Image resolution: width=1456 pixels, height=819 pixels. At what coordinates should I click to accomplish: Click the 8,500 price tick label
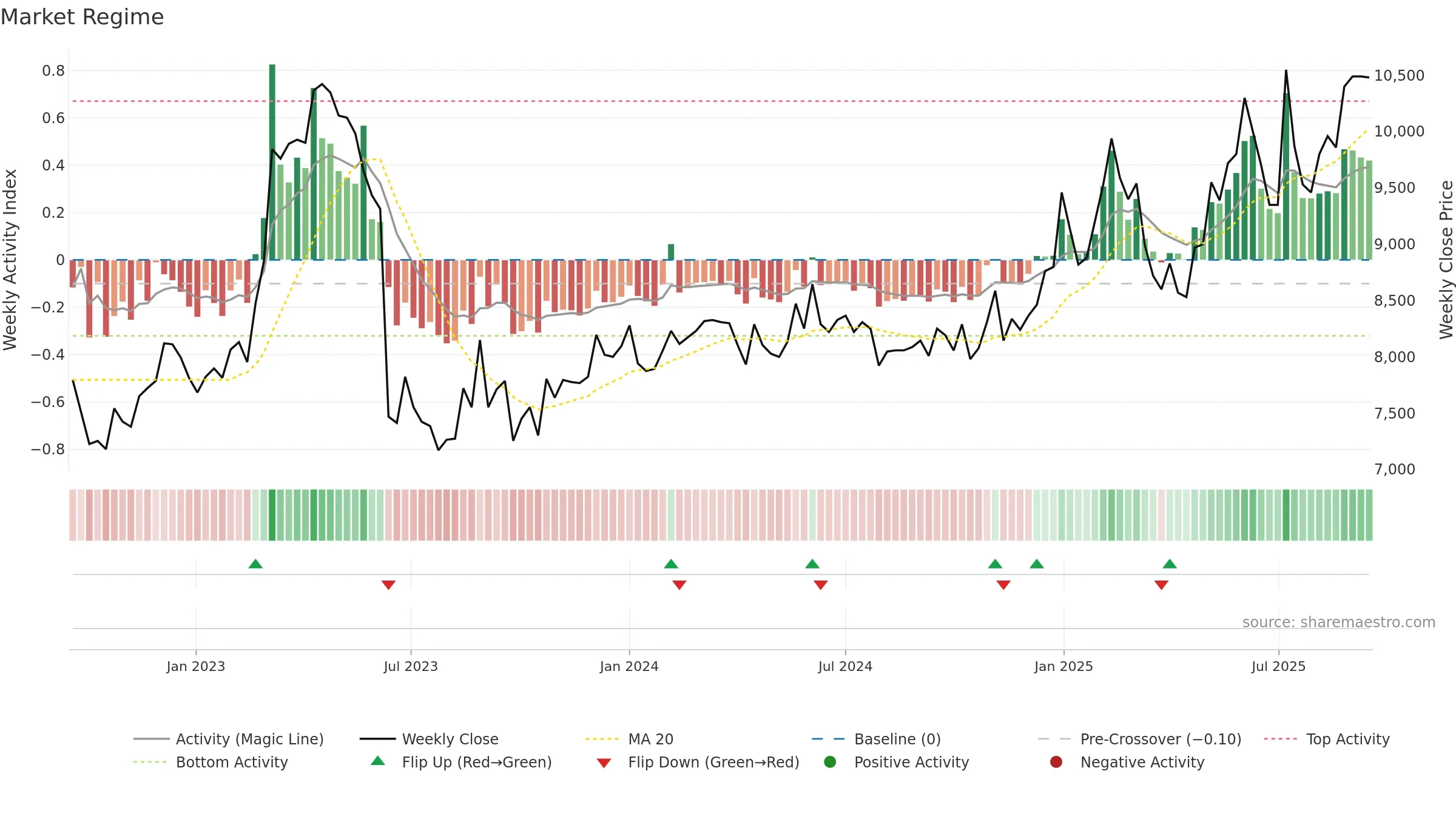pos(1395,300)
